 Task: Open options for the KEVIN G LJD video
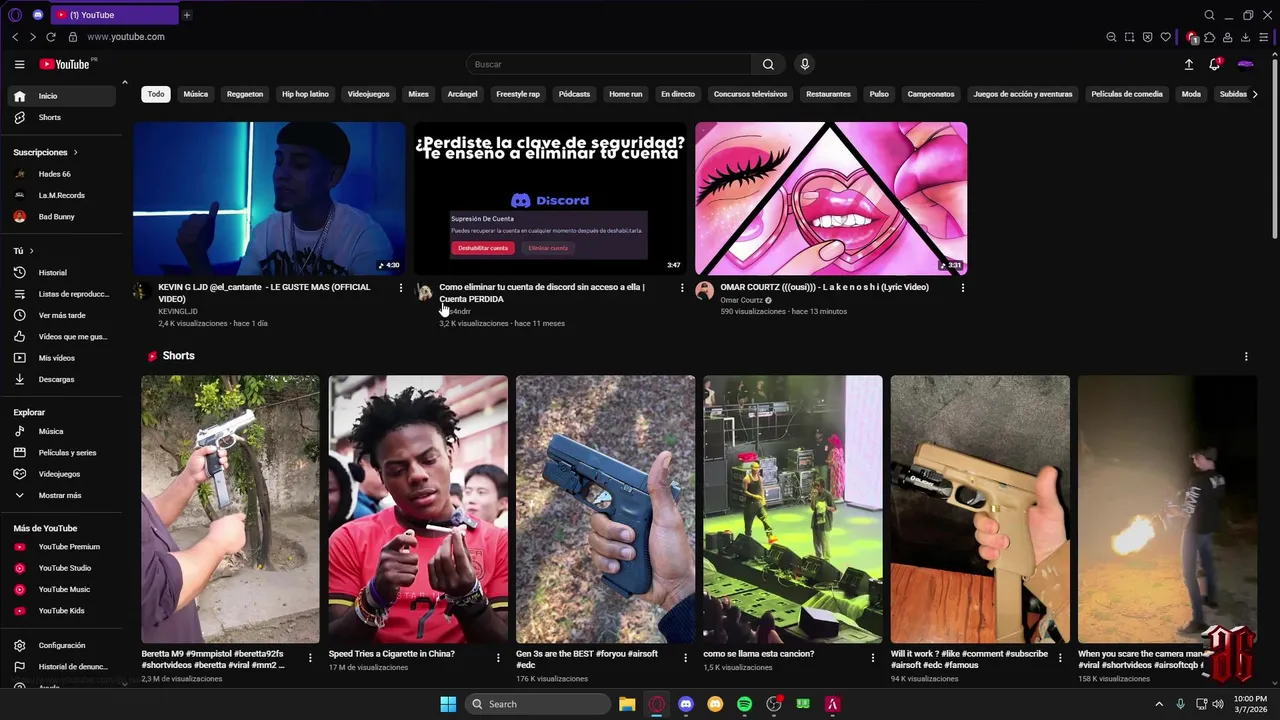pyautogui.click(x=401, y=288)
